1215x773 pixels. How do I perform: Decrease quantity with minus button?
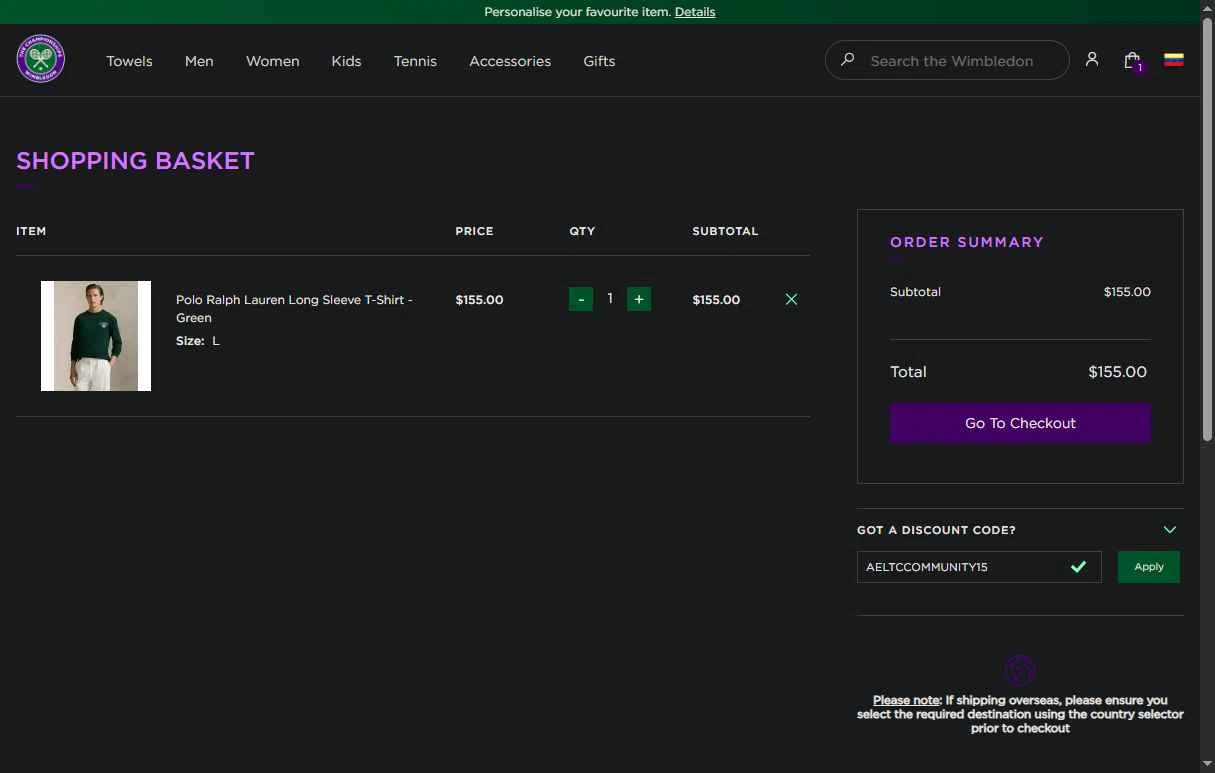581,299
